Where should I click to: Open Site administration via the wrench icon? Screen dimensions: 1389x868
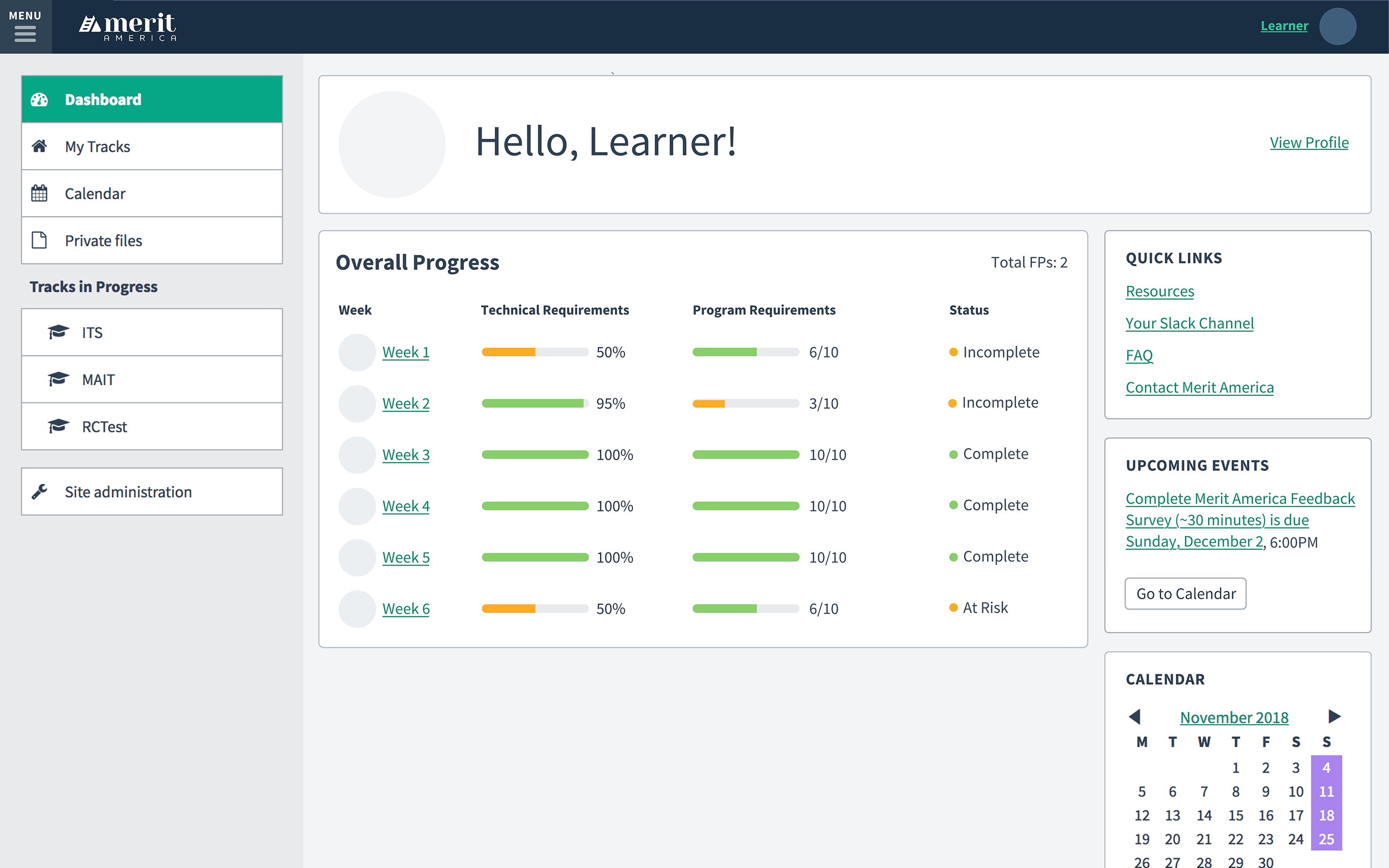click(40, 491)
